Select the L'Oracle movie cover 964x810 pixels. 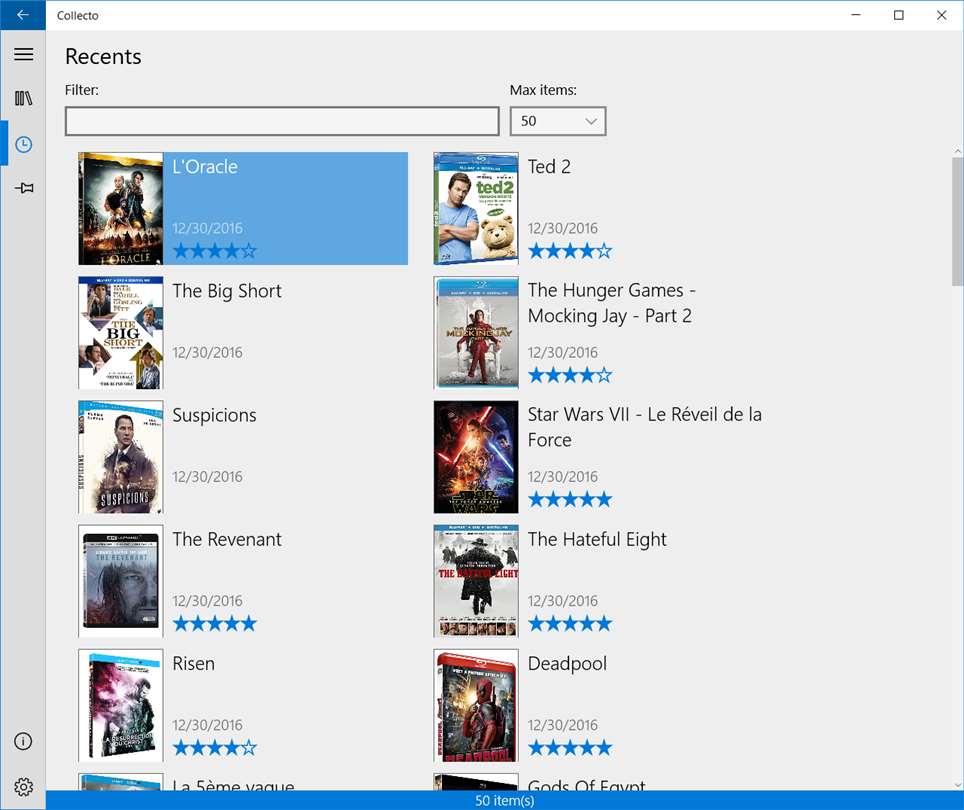point(120,209)
